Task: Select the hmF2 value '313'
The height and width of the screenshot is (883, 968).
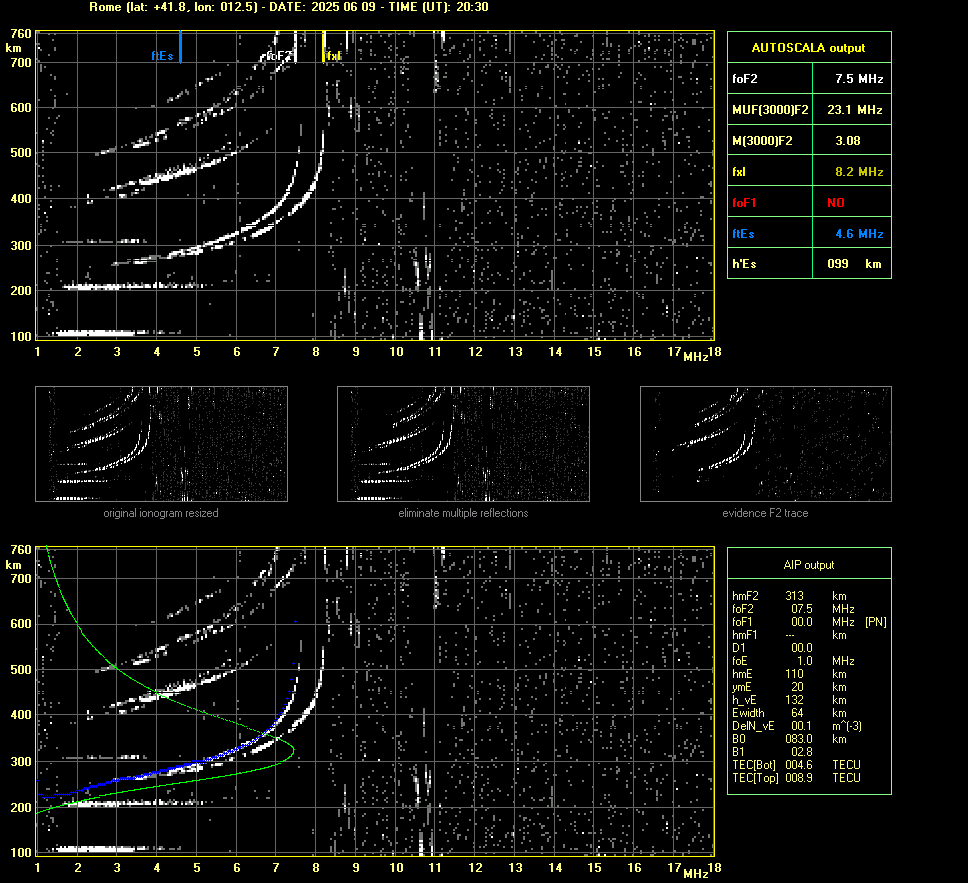Action: pos(795,596)
